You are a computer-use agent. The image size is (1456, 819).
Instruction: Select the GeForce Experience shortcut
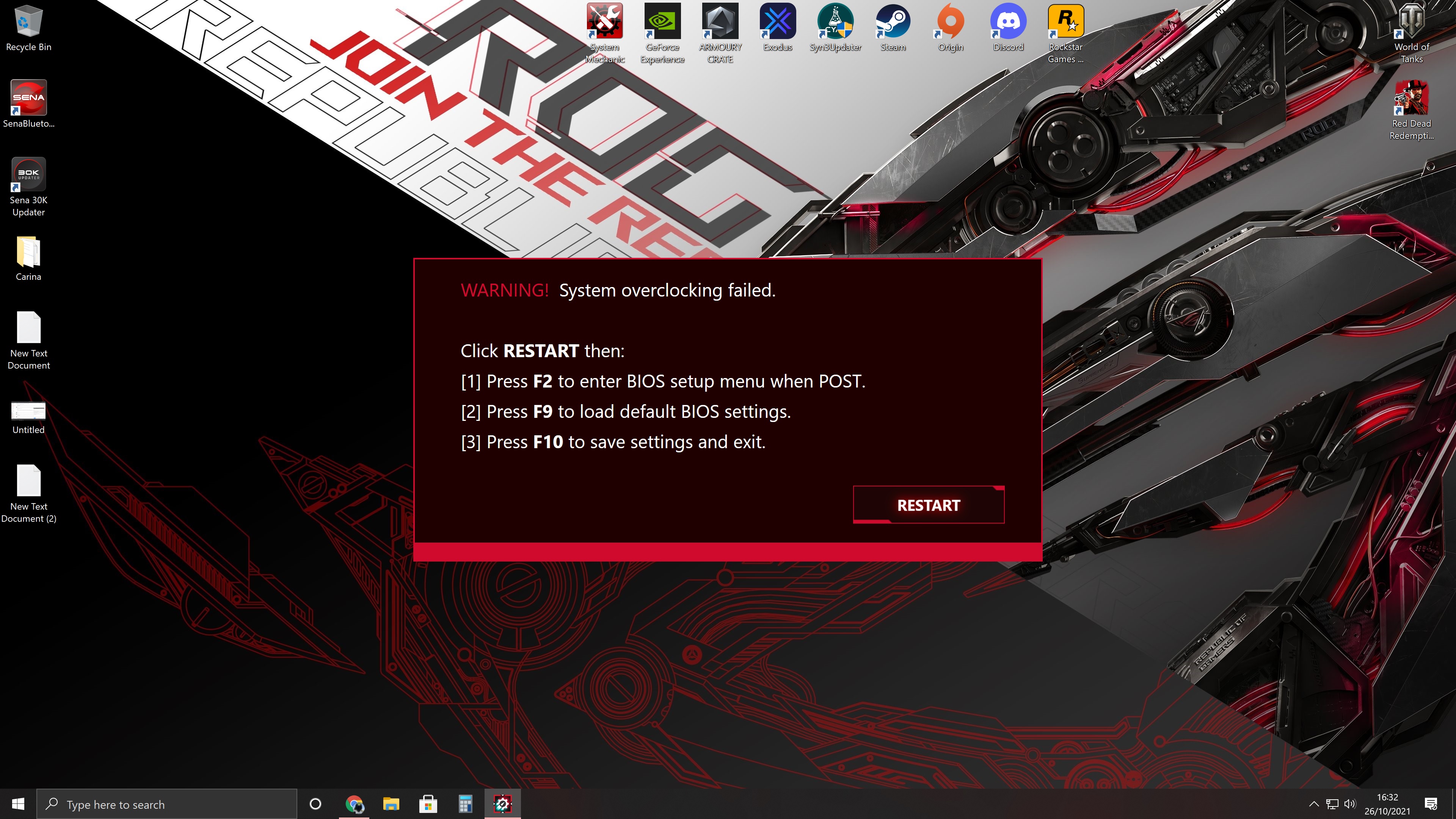coord(662,34)
